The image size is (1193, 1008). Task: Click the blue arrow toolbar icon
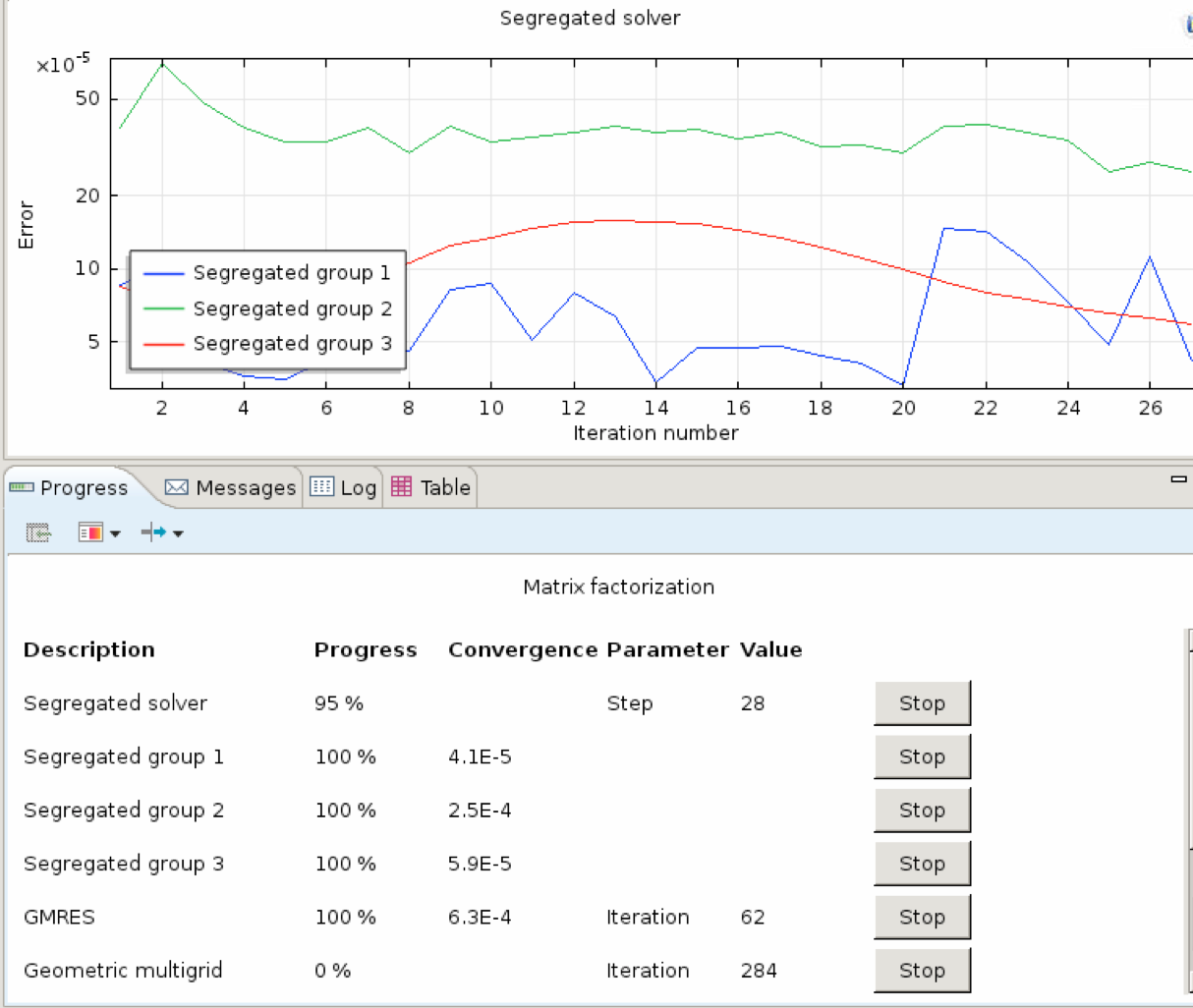[153, 532]
